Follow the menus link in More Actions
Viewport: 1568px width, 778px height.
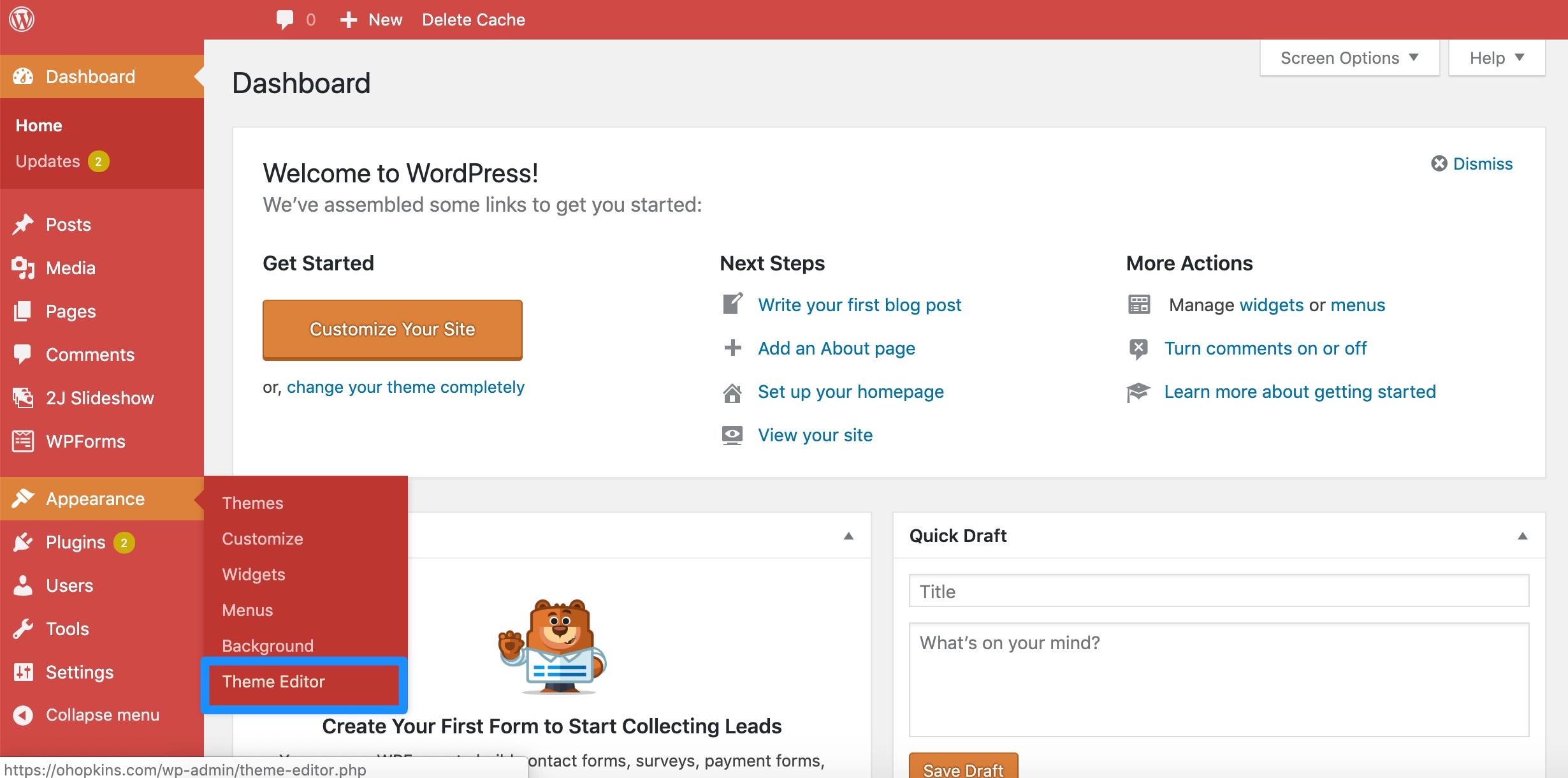click(x=1358, y=305)
